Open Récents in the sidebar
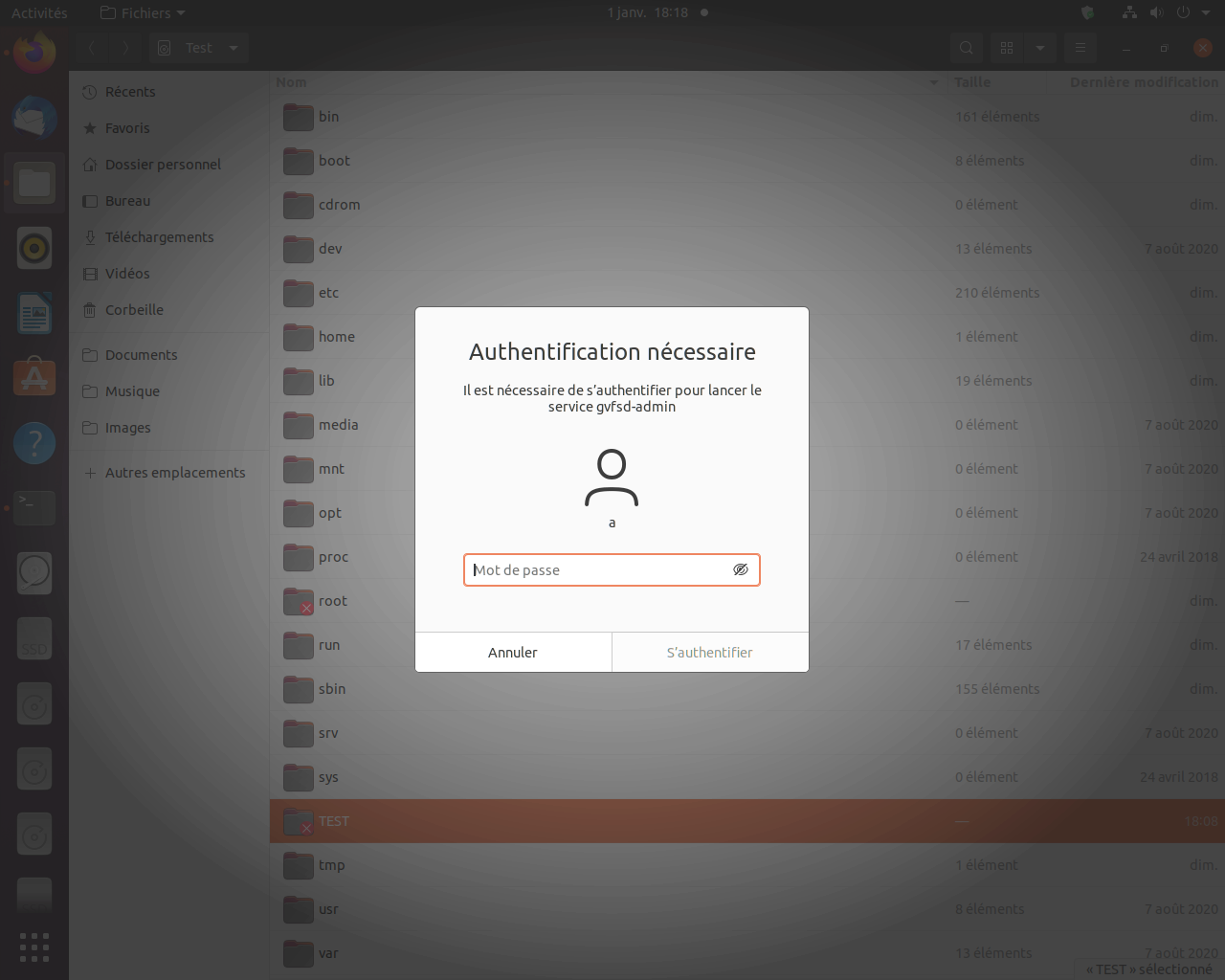Image resolution: width=1225 pixels, height=980 pixels. [x=169, y=92]
